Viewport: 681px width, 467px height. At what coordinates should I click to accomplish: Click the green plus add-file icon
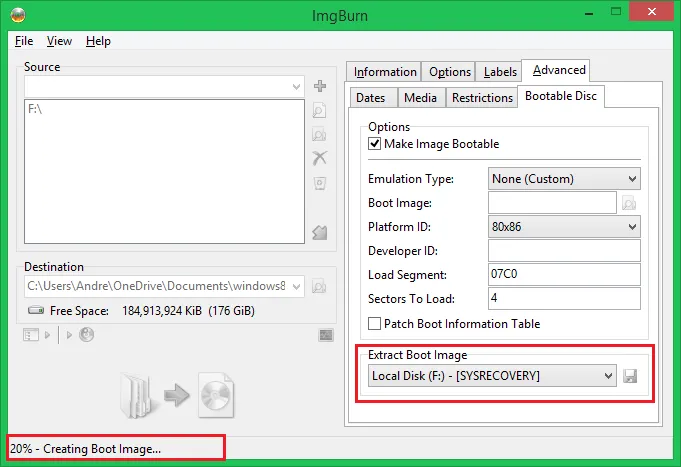click(320, 86)
